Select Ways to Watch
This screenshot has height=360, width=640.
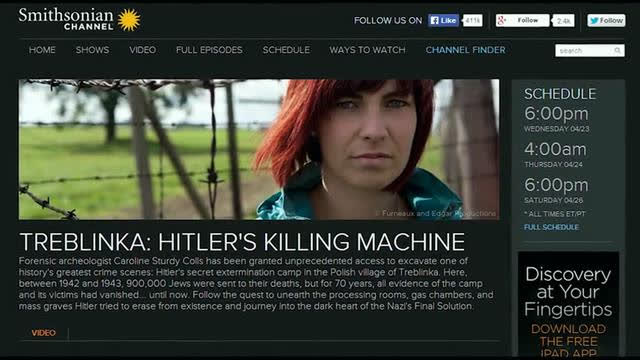[x=367, y=50]
